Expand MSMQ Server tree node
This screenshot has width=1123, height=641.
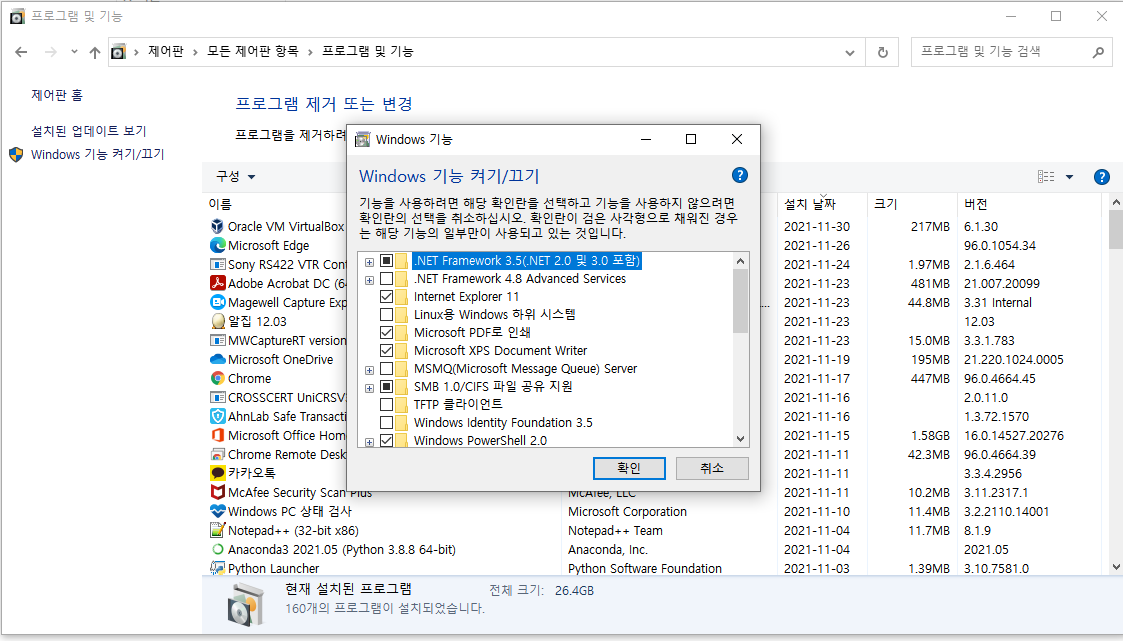tap(369, 370)
